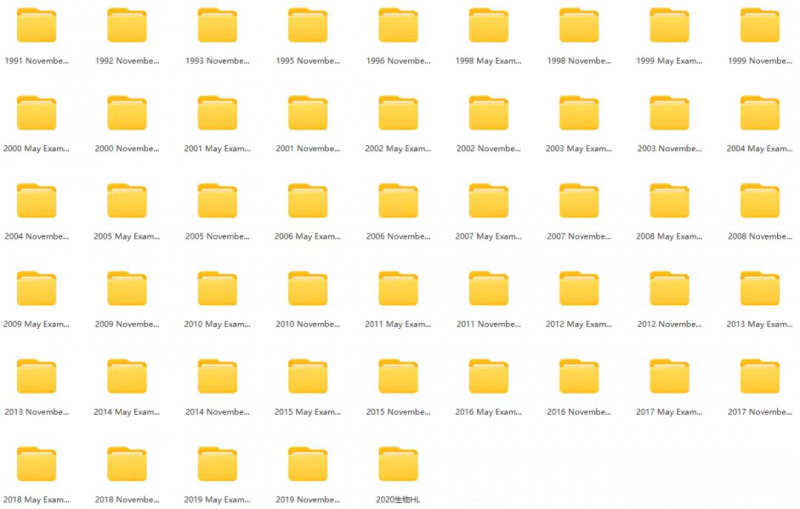Select the 2002 November folder icon
The image size is (800, 509).
point(488,113)
